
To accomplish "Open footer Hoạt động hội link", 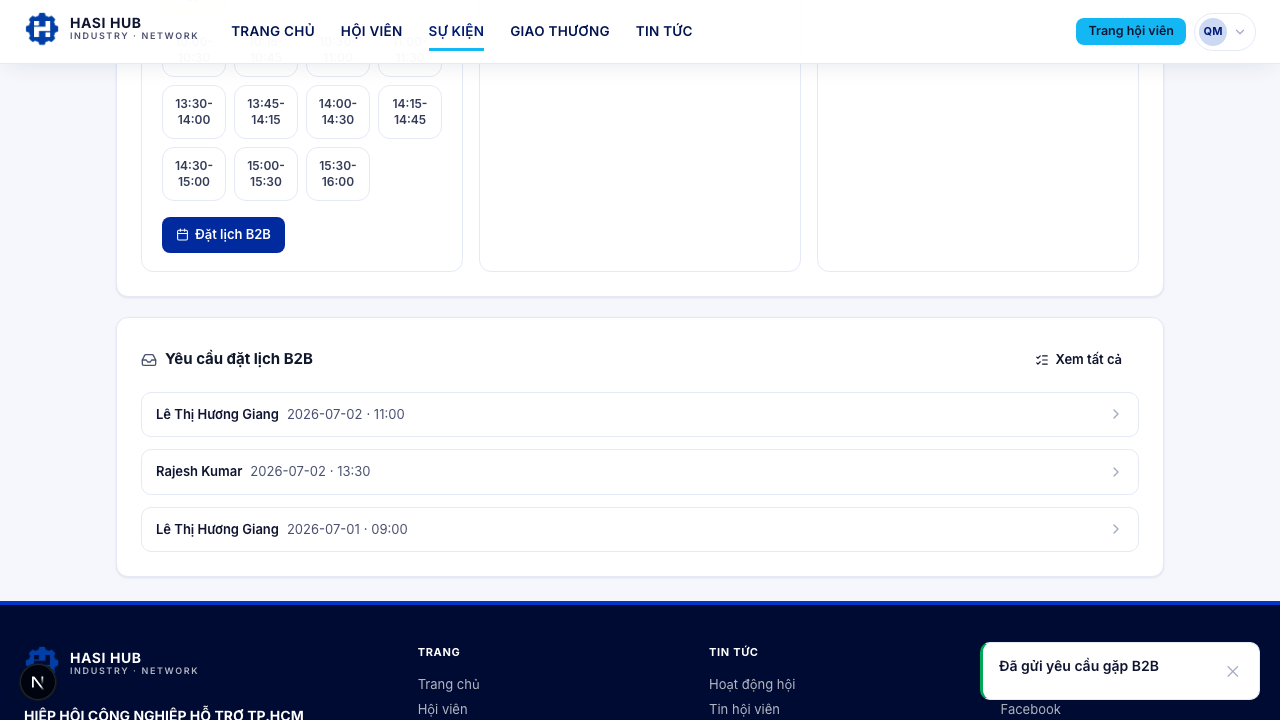I will tap(752, 685).
